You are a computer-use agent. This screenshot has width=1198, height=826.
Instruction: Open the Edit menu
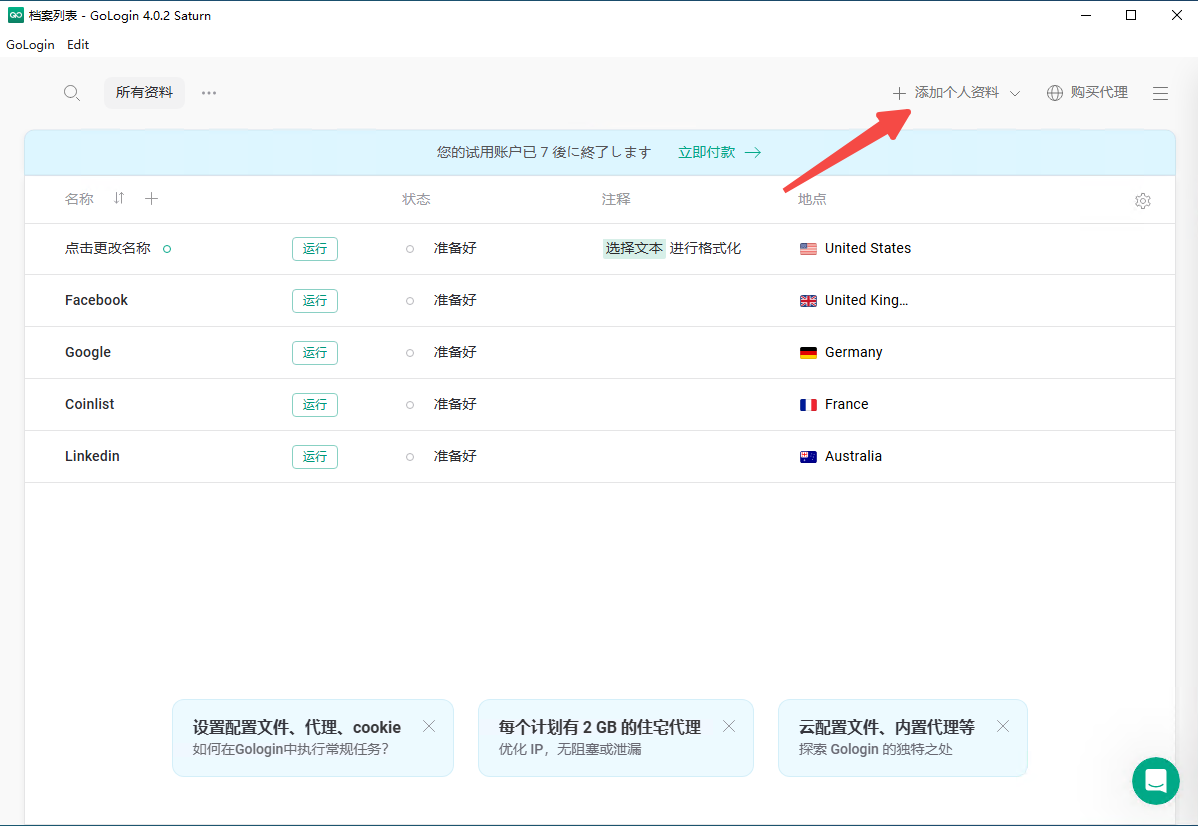pos(78,45)
